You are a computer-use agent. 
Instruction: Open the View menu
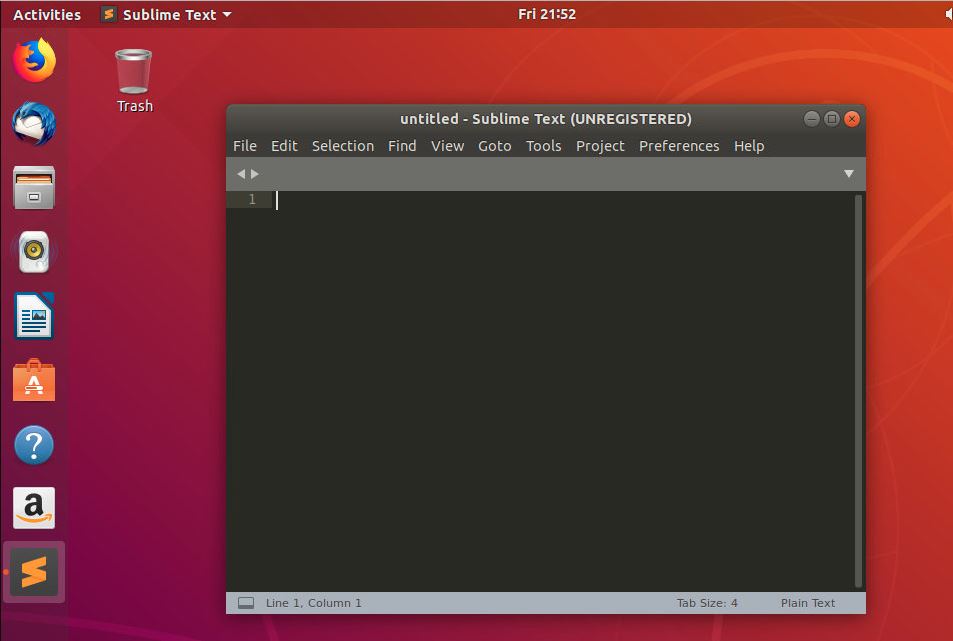tap(447, 146)
